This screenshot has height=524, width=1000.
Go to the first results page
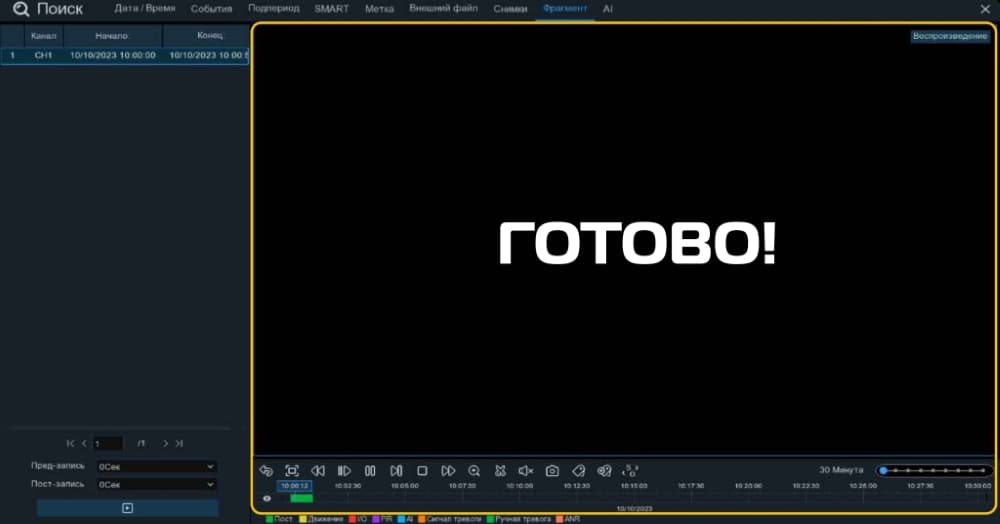tap(70, 443)
